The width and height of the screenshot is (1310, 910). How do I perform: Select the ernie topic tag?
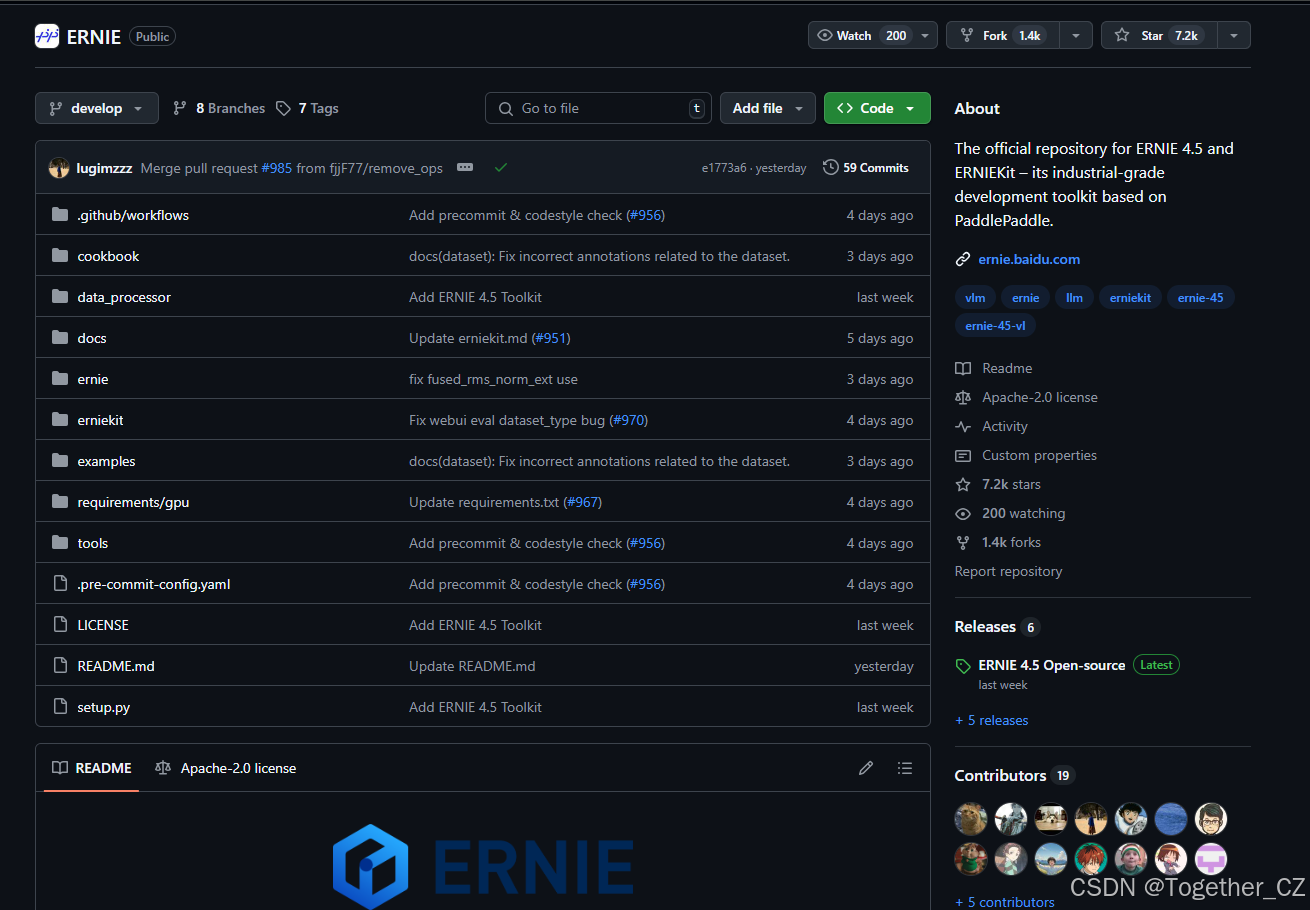pyautogui.click(x=1025, y=297)
